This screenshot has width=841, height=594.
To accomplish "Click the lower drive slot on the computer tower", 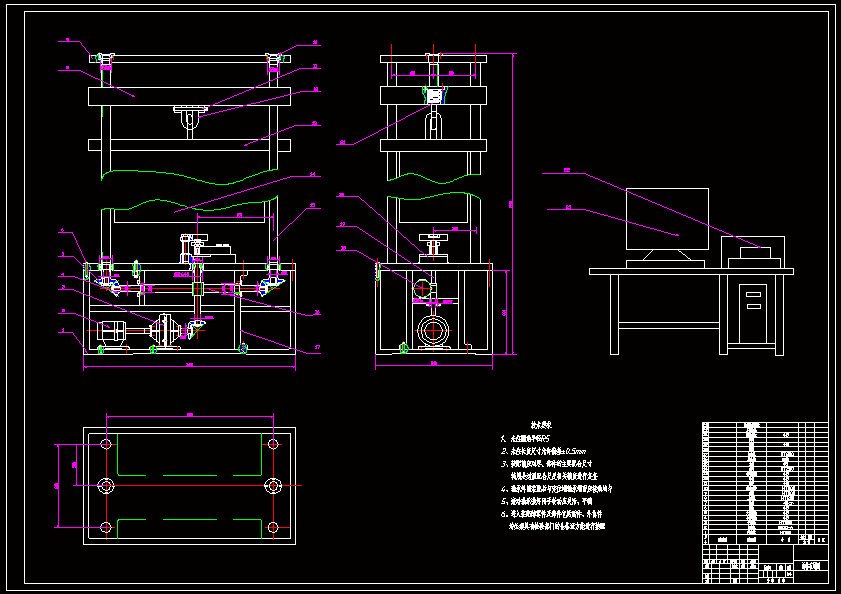I will click(x=753, y=306).
